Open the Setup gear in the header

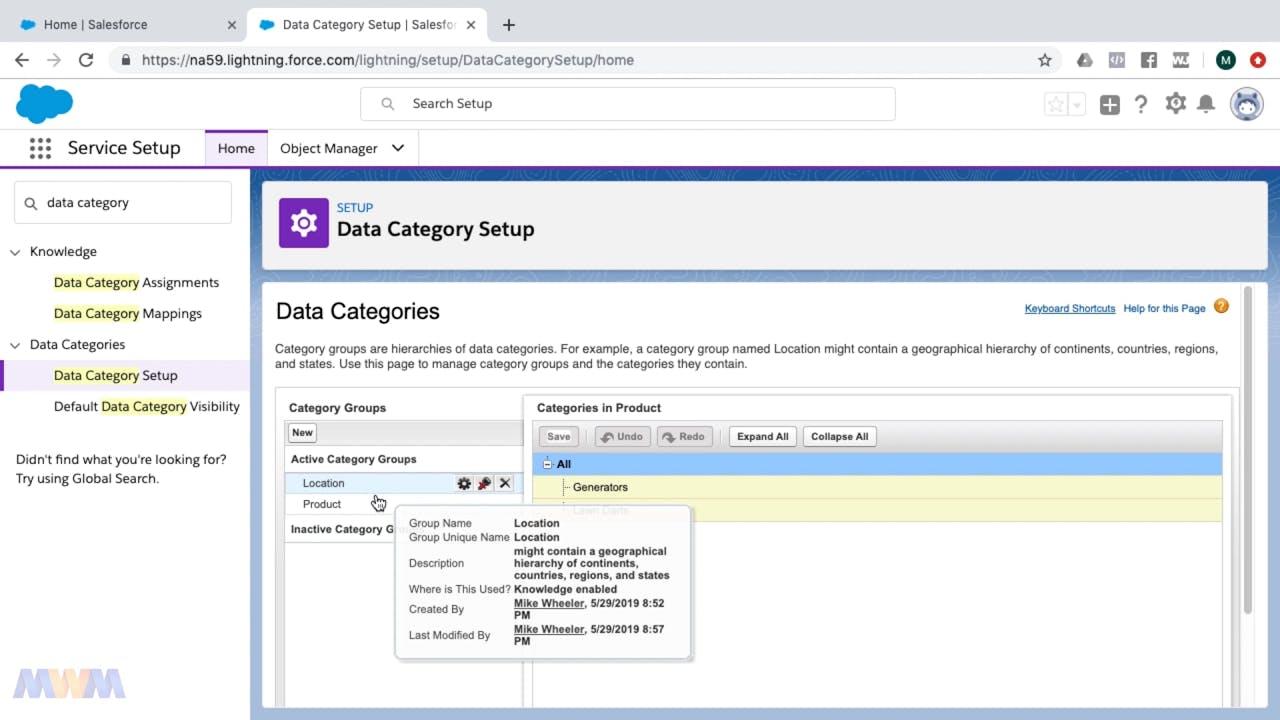coord(1176,103)
